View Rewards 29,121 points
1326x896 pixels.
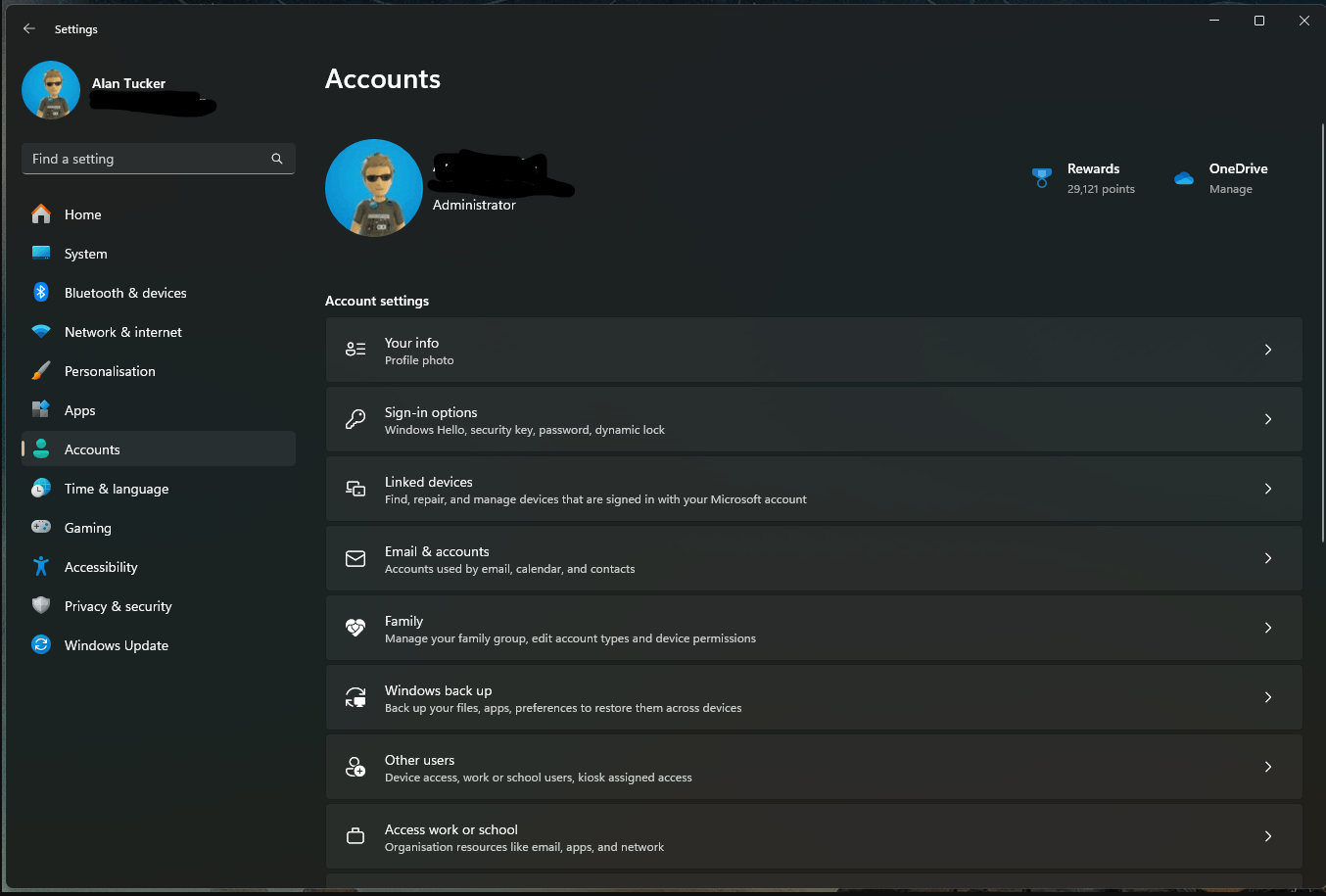coord(1101,189)
